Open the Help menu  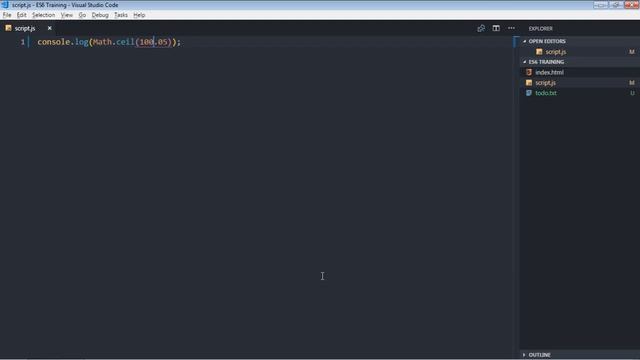139,15
